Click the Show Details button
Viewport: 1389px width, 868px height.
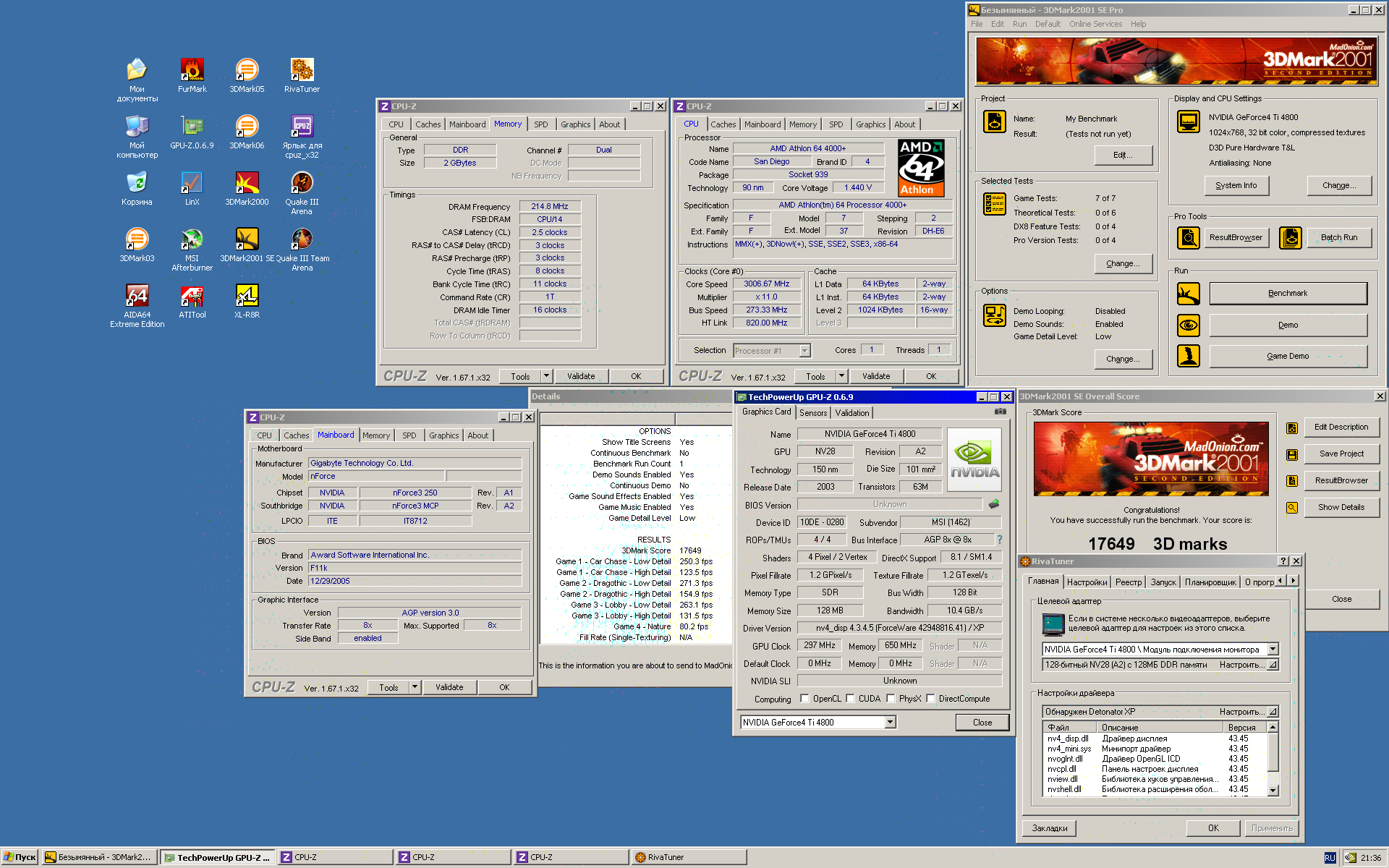point(1341,508)
